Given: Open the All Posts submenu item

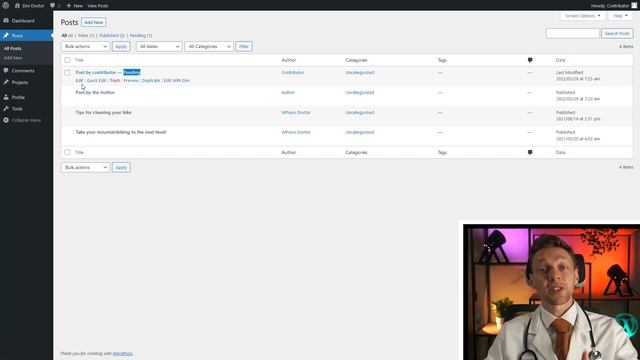Looking at the screenshot, I should coord(13,49).
